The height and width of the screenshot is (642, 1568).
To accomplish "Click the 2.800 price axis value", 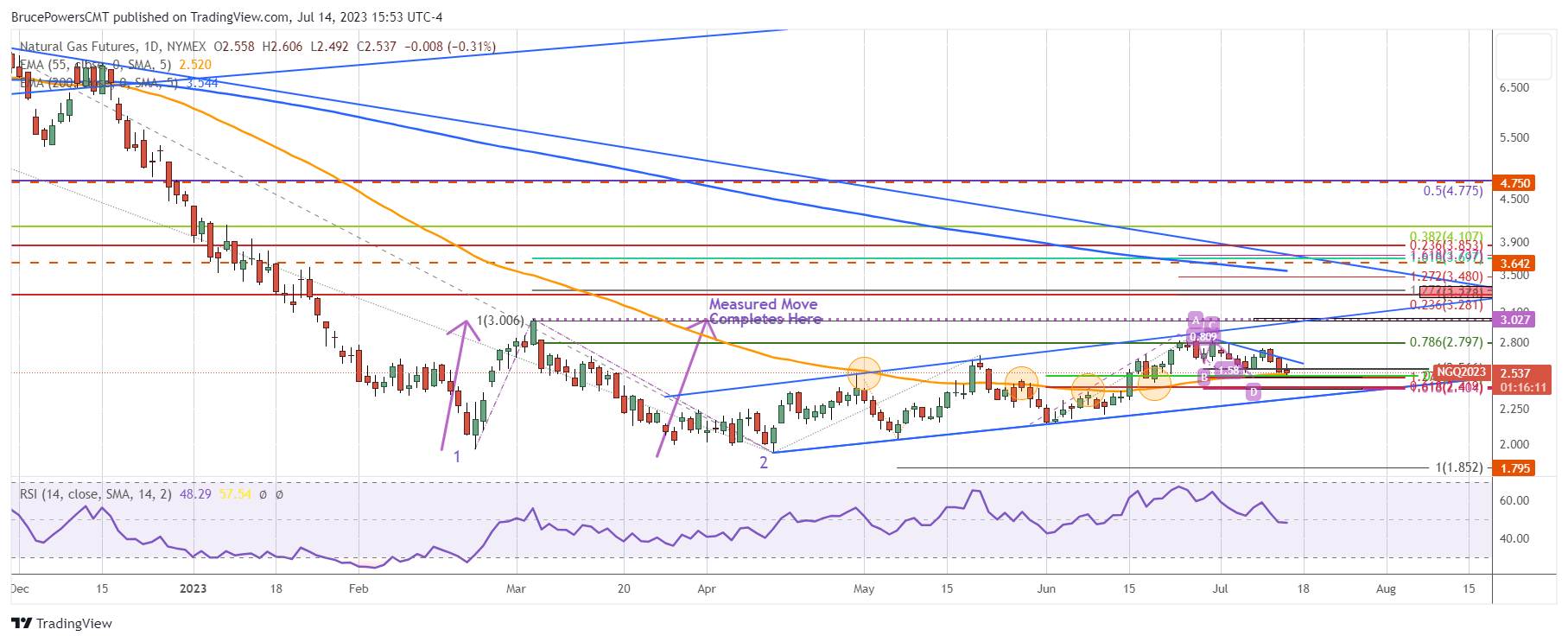I will 1514,343.
